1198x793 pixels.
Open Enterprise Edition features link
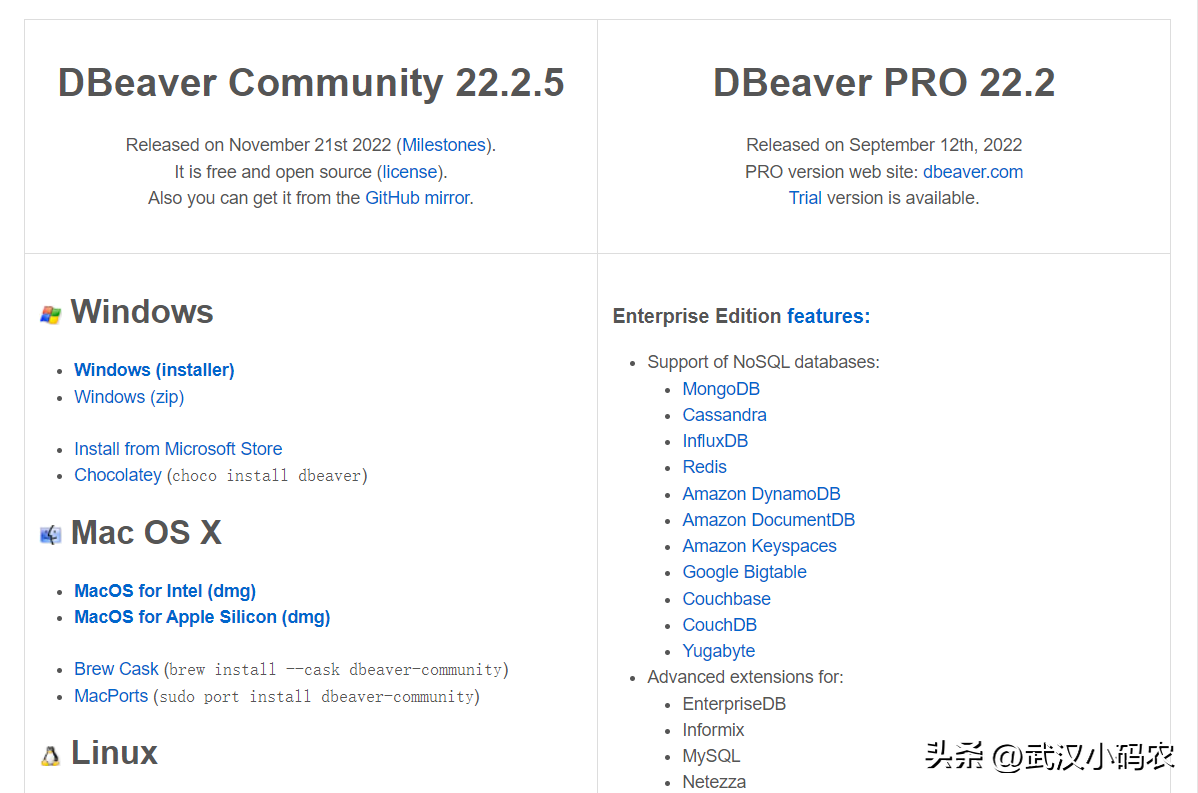coord(828,316)
